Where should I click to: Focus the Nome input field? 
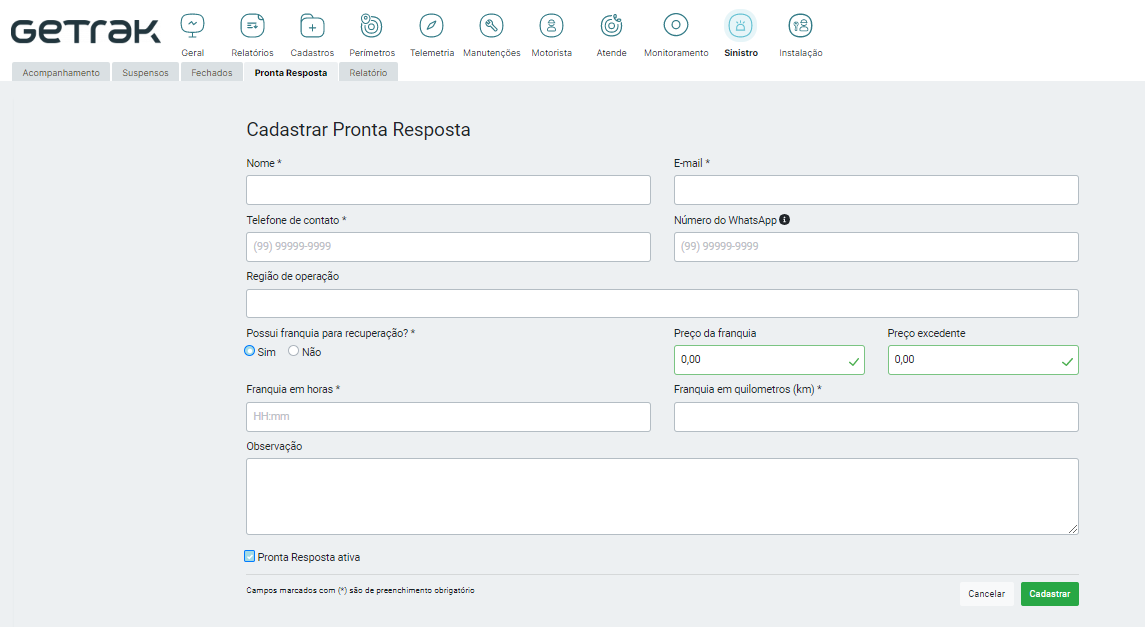click(x=448, y=190)
